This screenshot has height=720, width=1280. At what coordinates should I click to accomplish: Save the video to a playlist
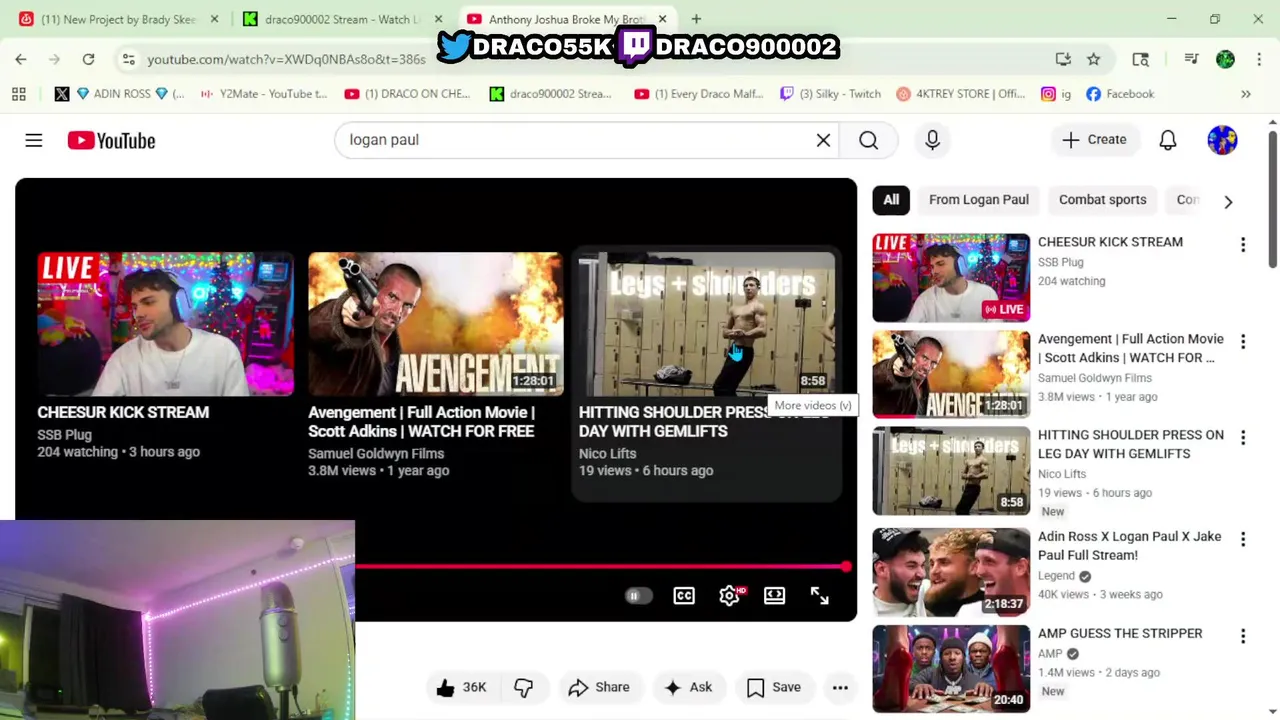(x=774, y=687)
